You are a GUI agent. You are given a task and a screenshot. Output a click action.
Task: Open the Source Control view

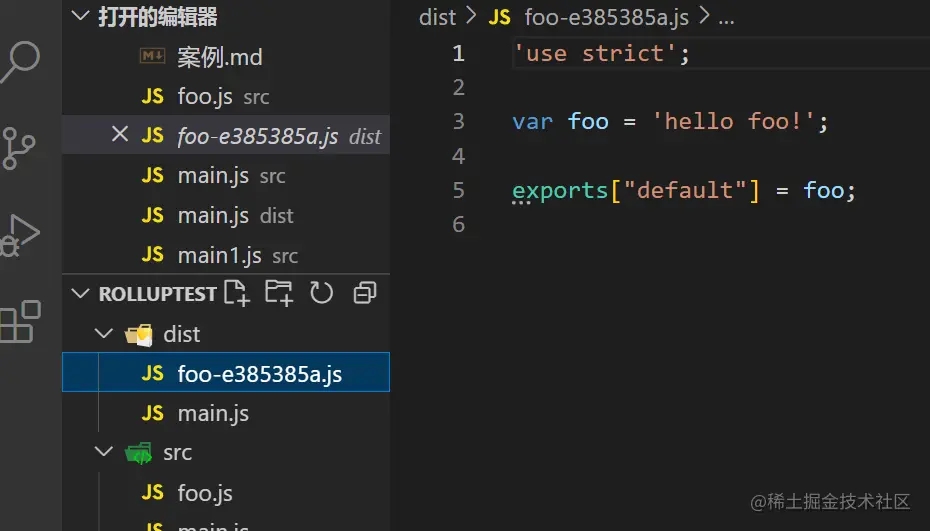pyautogui.click(x=18, y=148)
